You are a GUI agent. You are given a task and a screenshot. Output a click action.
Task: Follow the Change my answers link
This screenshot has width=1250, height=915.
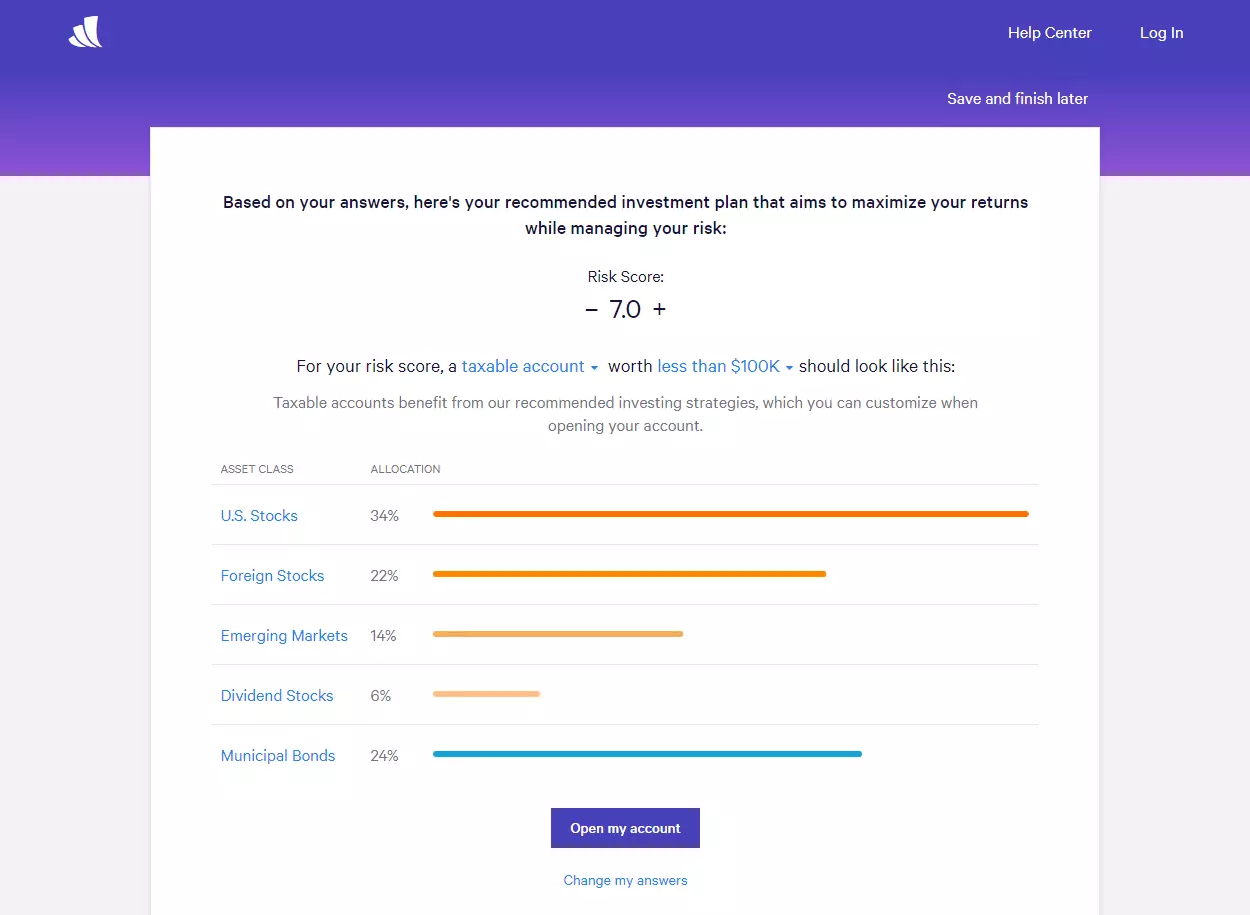tap(625, 881)
